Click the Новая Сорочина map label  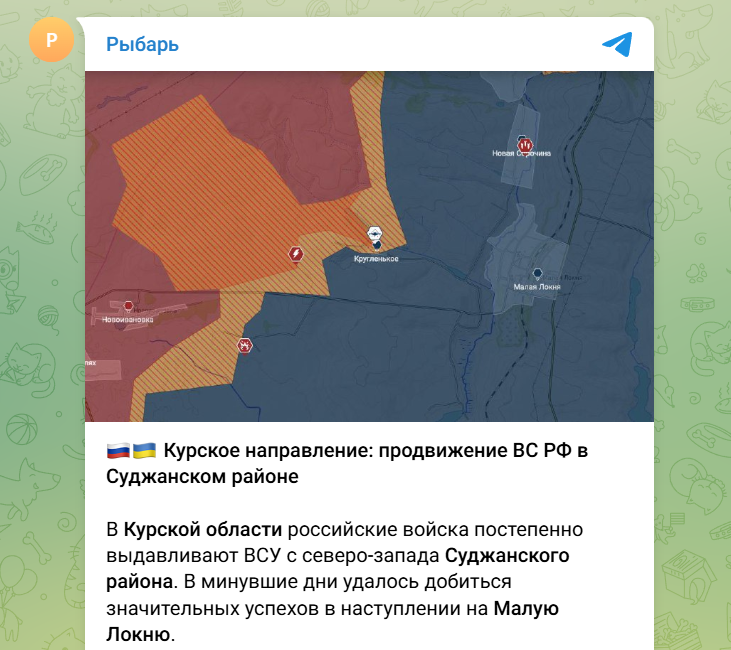click(x=522, y=153)
